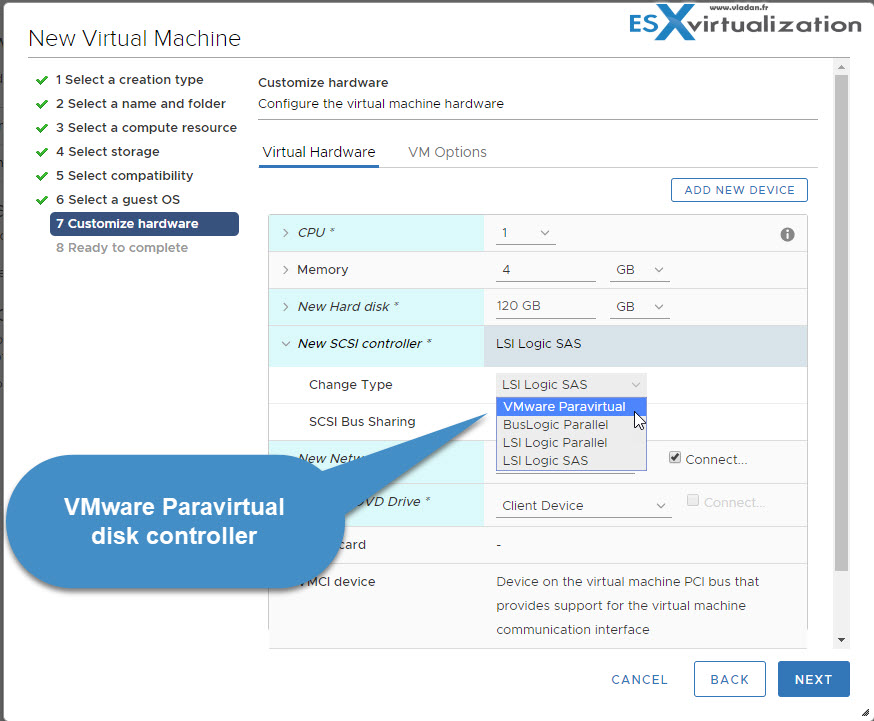This screenshot has width=874, height=721.
Task: Click the ADD NEW DEVICE button
Action: tap(739, 190)
